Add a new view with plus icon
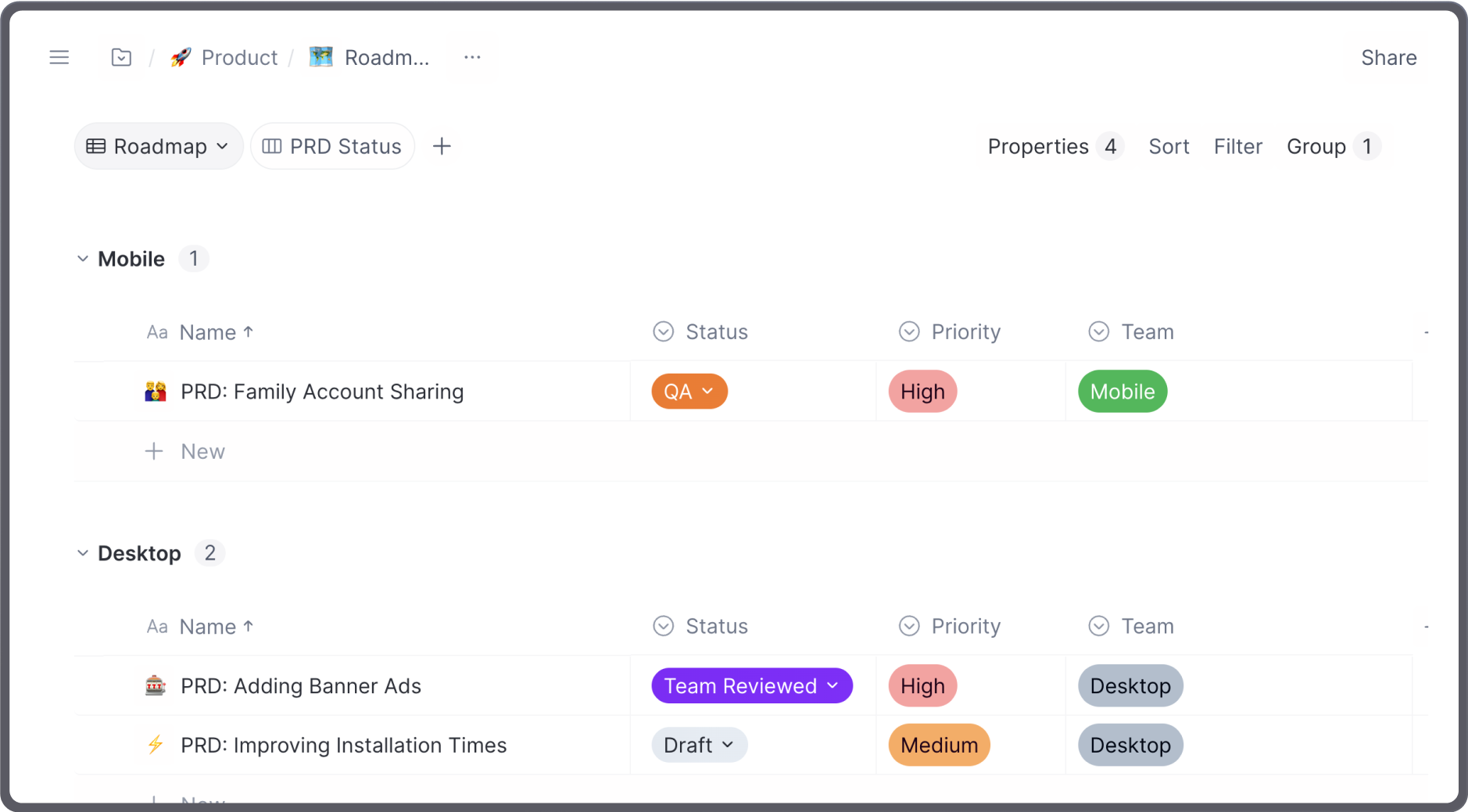Screen dimensions: 1468x812 [442, 146]
